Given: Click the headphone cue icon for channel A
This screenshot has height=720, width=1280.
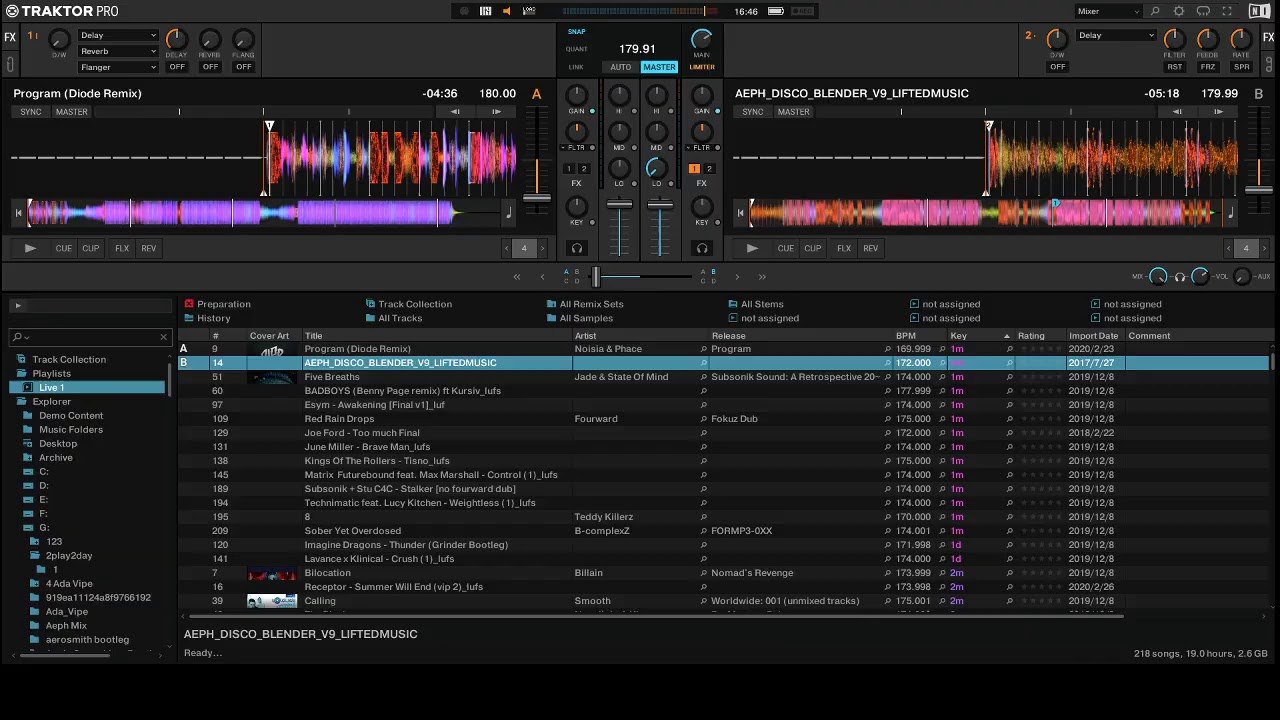Looking at the screenshot, I should pyautogui.click(x=576, y=248).
